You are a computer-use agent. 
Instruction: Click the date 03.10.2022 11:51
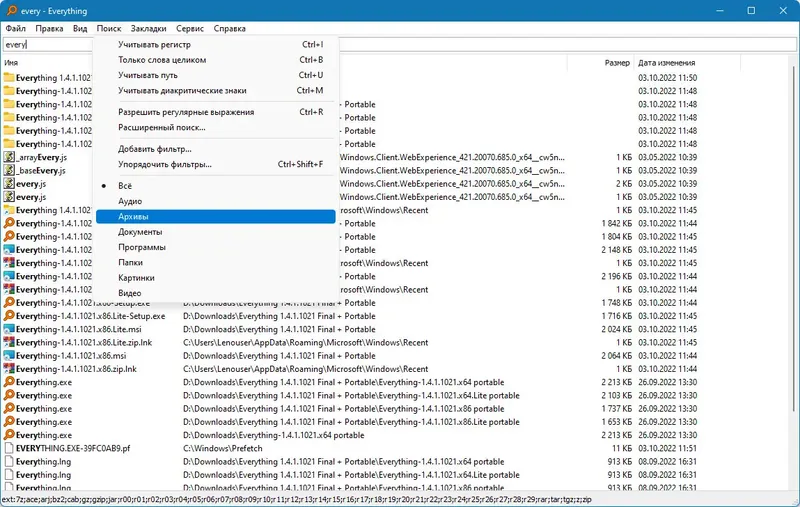tap(667, 448)
